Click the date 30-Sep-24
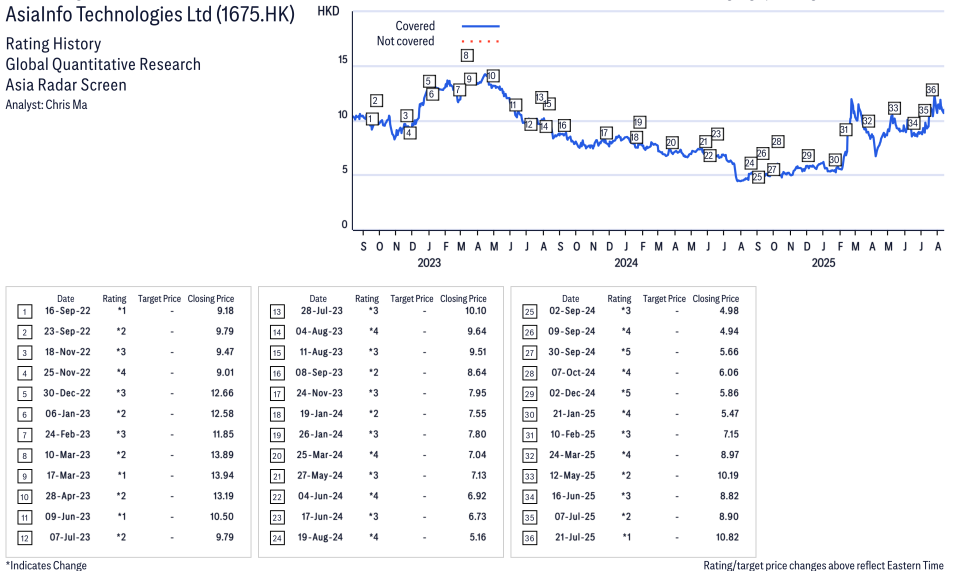The width and height of the screenshot is (955, 571). point(572,352)
